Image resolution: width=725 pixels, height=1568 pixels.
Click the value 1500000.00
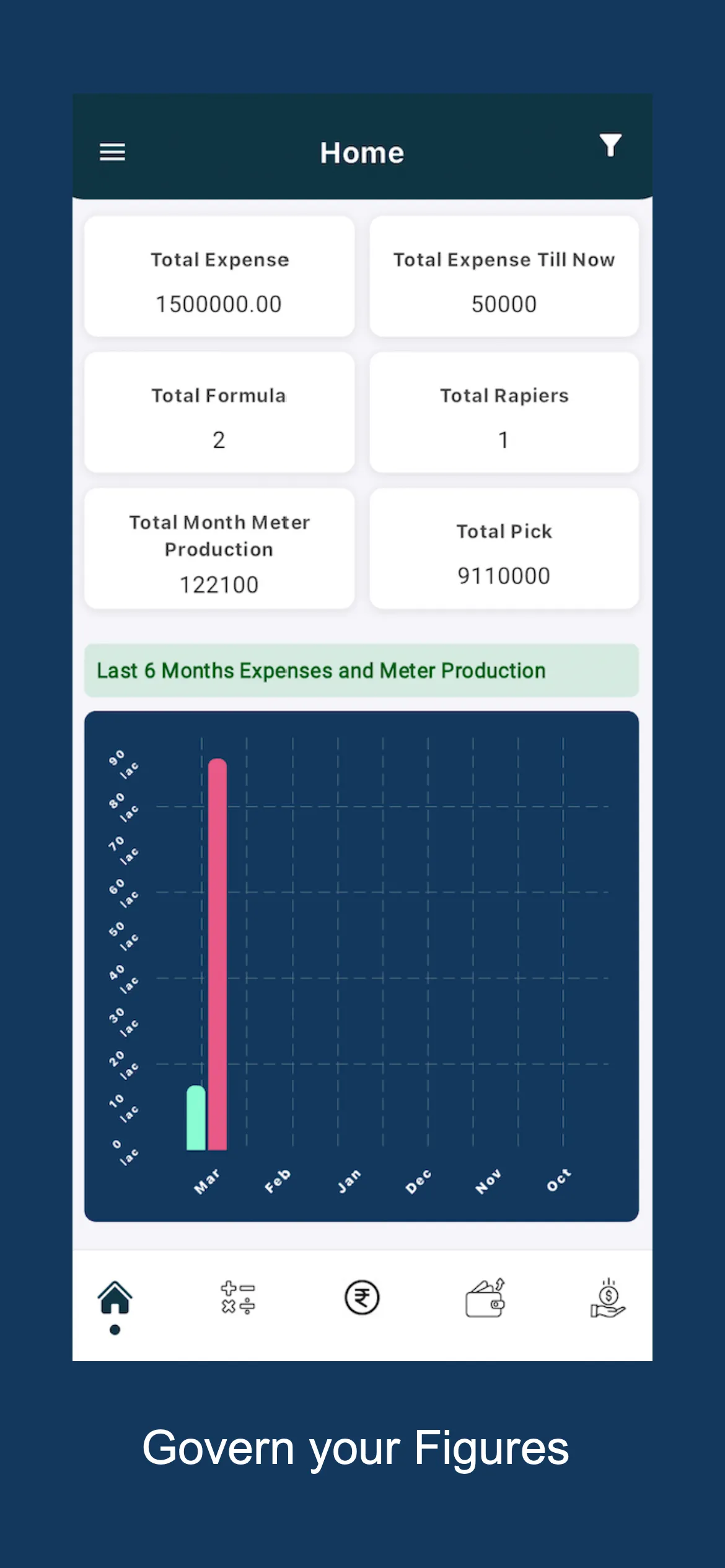[x=219, y=304]
